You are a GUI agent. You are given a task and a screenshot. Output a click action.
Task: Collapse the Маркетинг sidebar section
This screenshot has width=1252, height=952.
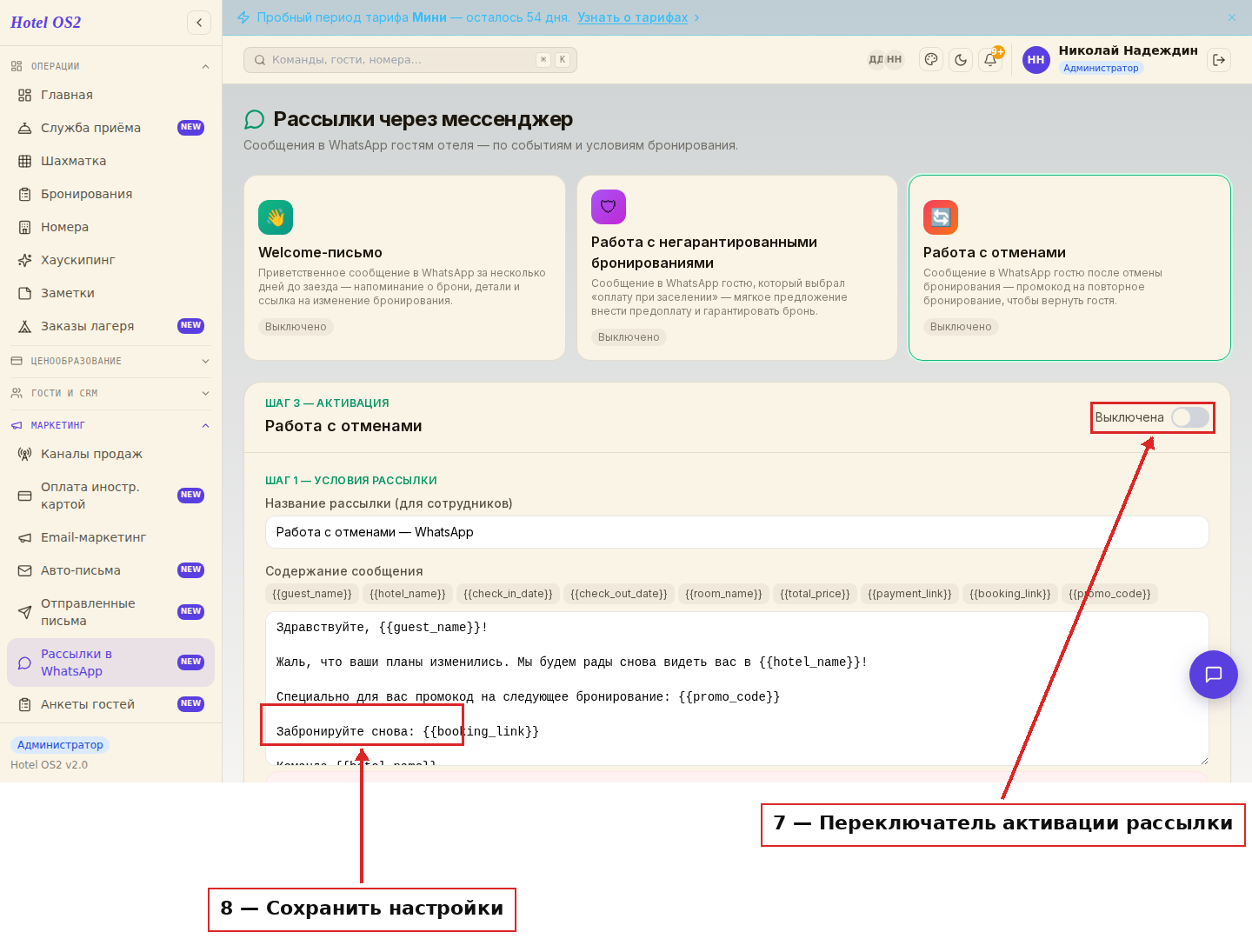click(x=110, y=425)
